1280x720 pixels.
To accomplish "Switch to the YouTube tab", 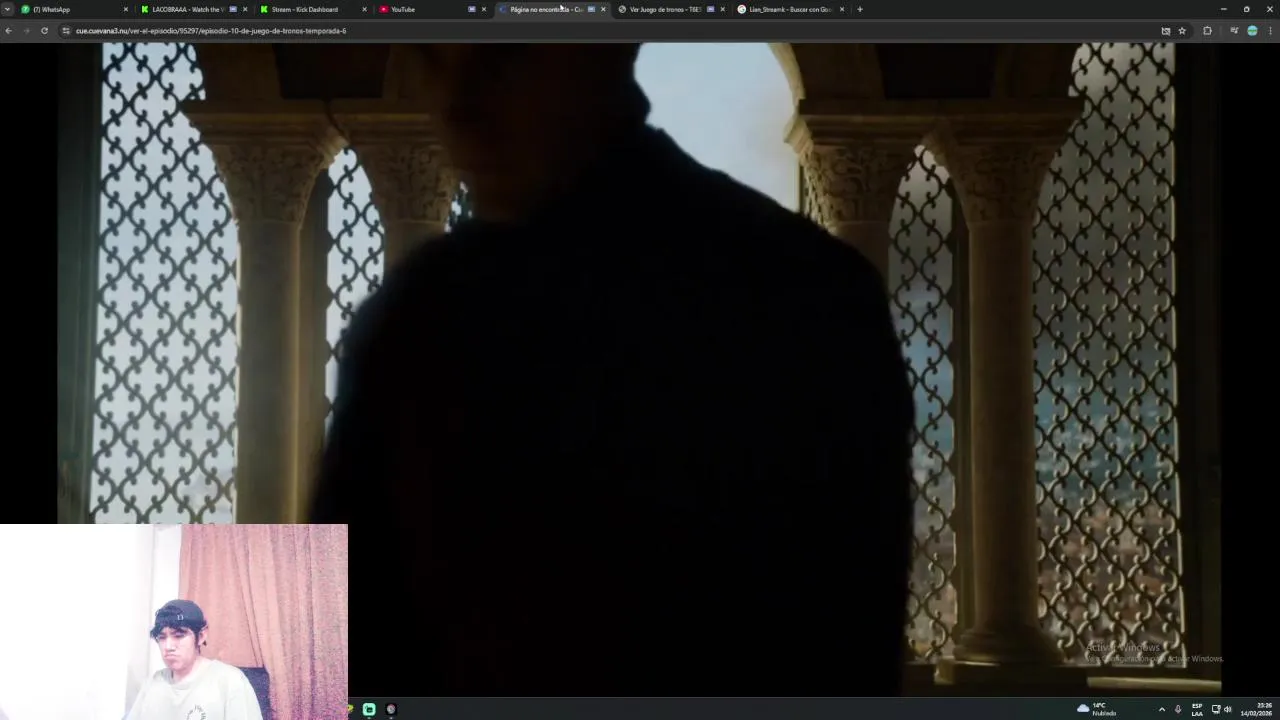I will coord(433,9).
